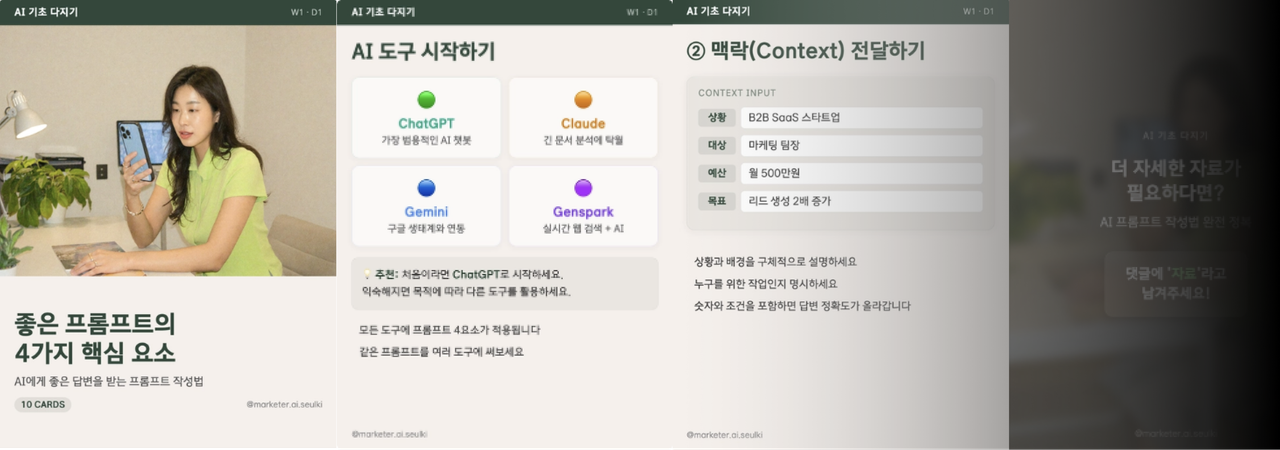Click @marketer.ai.seulki beside the 10 CARDS badge
This screenshot has width=1280, height=450.
click(x=284, y=405)
